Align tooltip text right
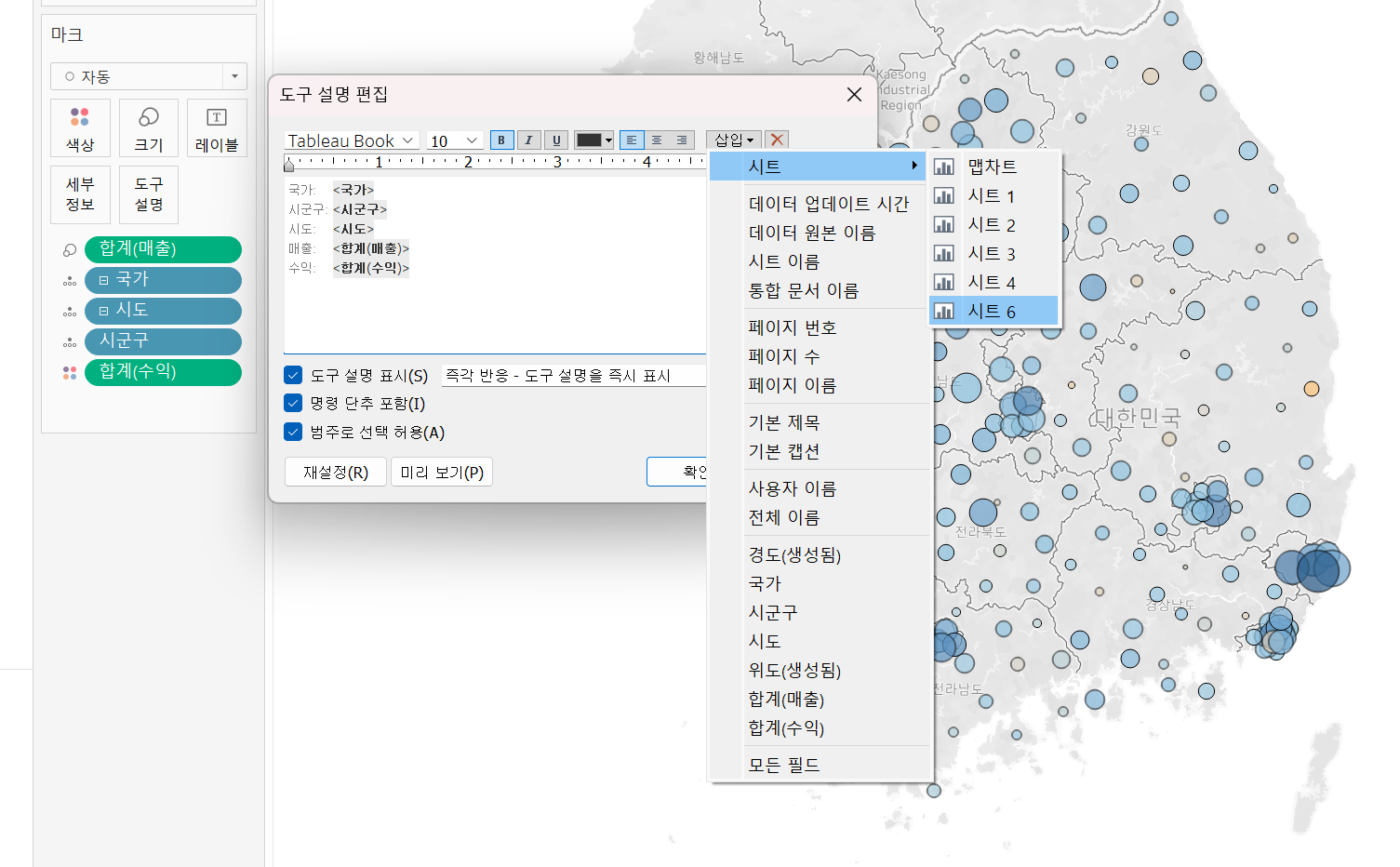 (x=682, y=140)
